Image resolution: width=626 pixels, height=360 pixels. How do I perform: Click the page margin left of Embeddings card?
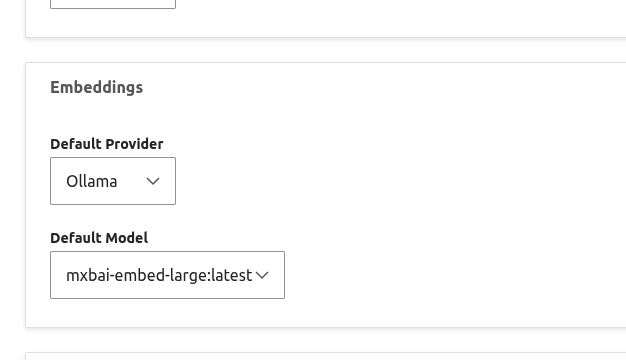(x=12, y=195)
